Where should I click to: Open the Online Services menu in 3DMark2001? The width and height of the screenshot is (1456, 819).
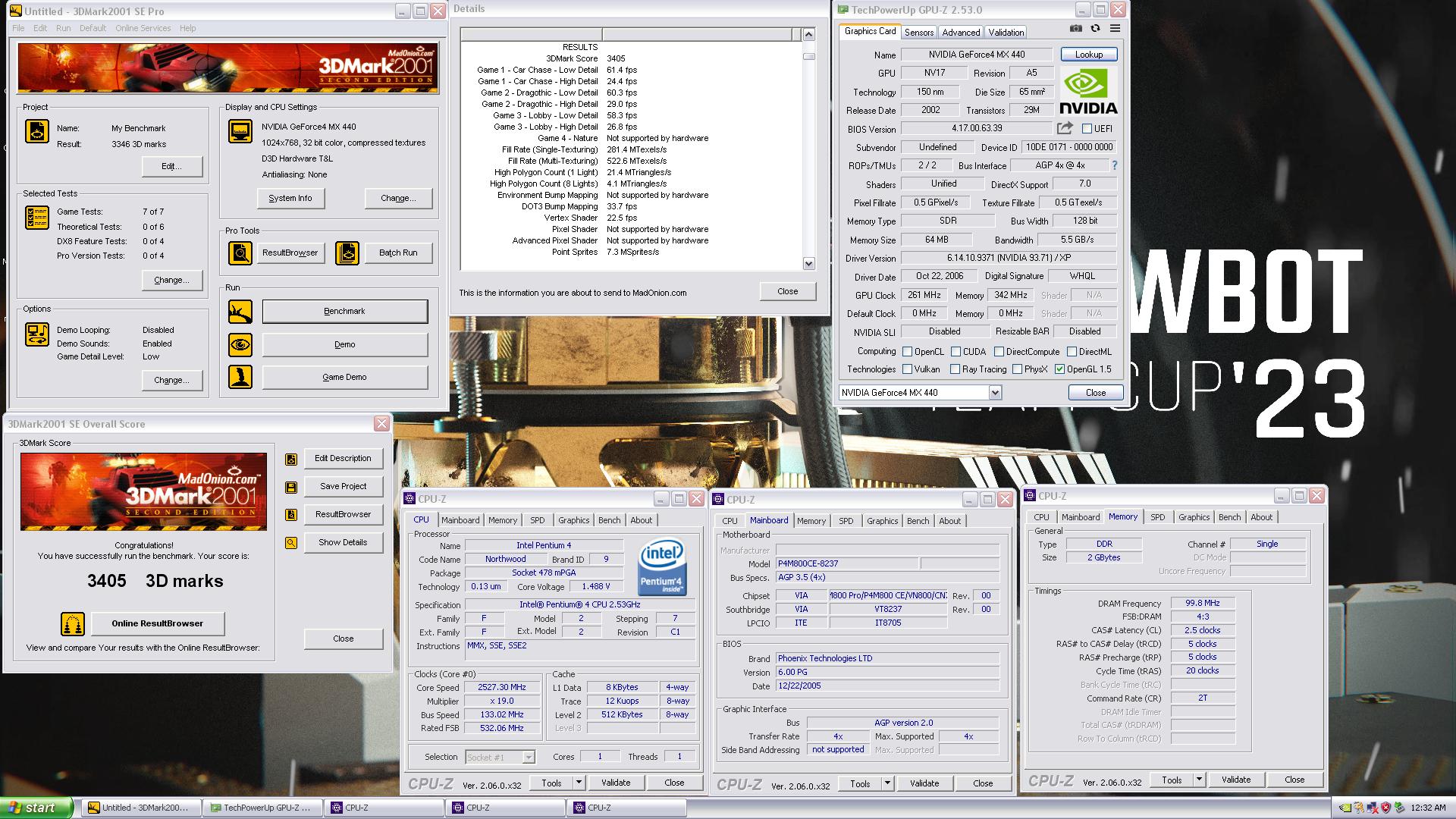(143, 28)
